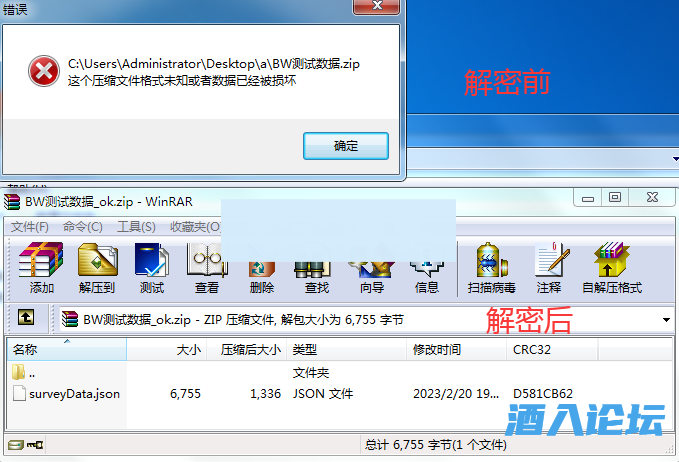This screenshot has width=679, height=462.
Task: Select the surveyData.json file icon
Action: [19, 393]
